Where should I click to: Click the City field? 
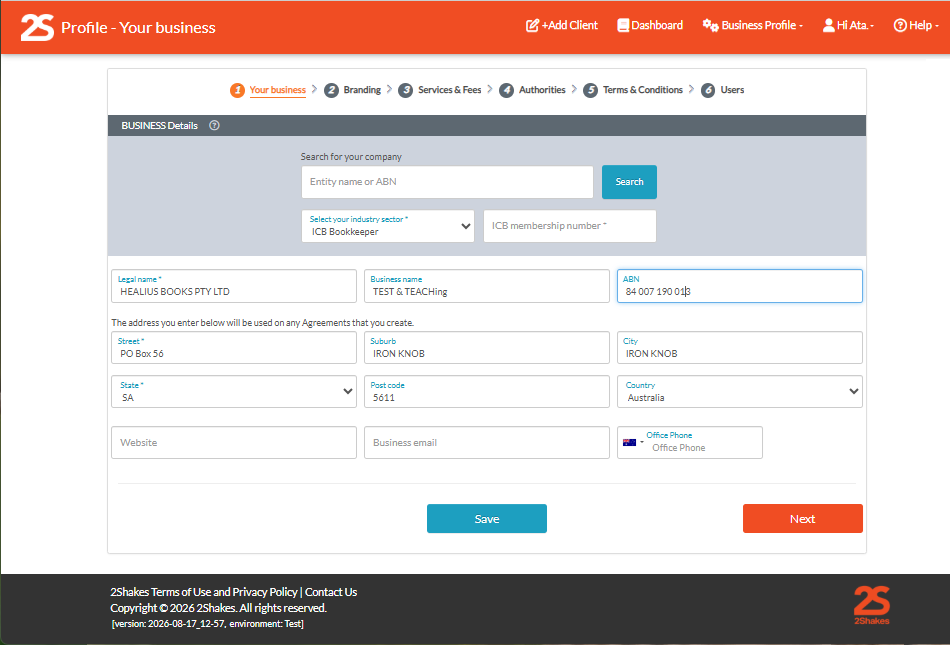click(x=740, y=348)
